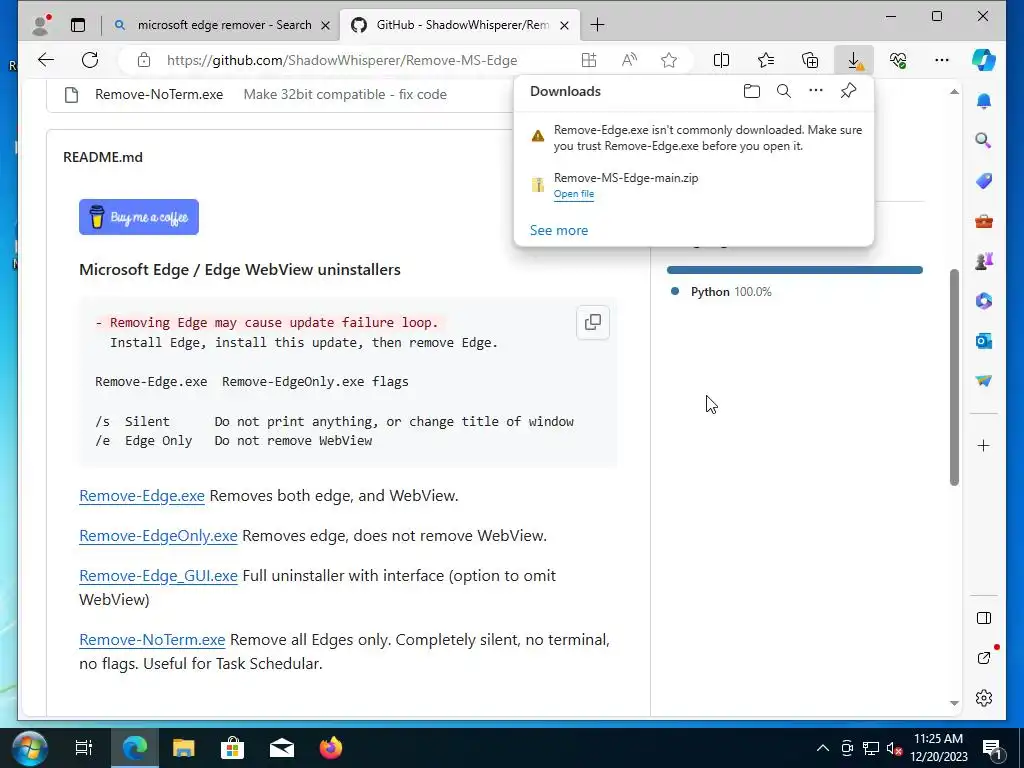Open Task View on taskbar
Image resolution: width=1024 pixels, height=768 pixels.
coord(84,748)
